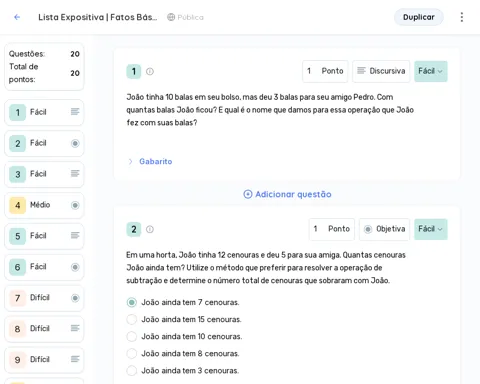Click the Pública visibility label
The image size is (480, 384).
190,17
